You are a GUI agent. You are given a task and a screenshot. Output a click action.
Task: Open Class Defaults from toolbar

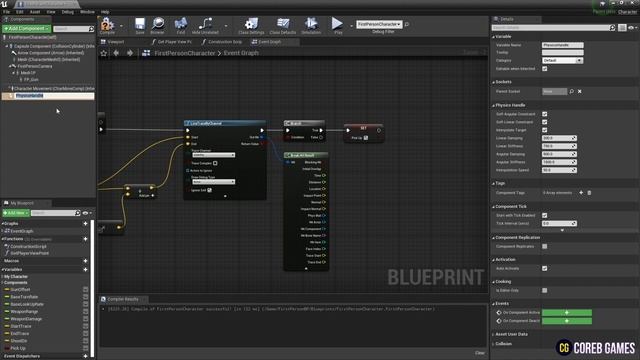(282, 25)
